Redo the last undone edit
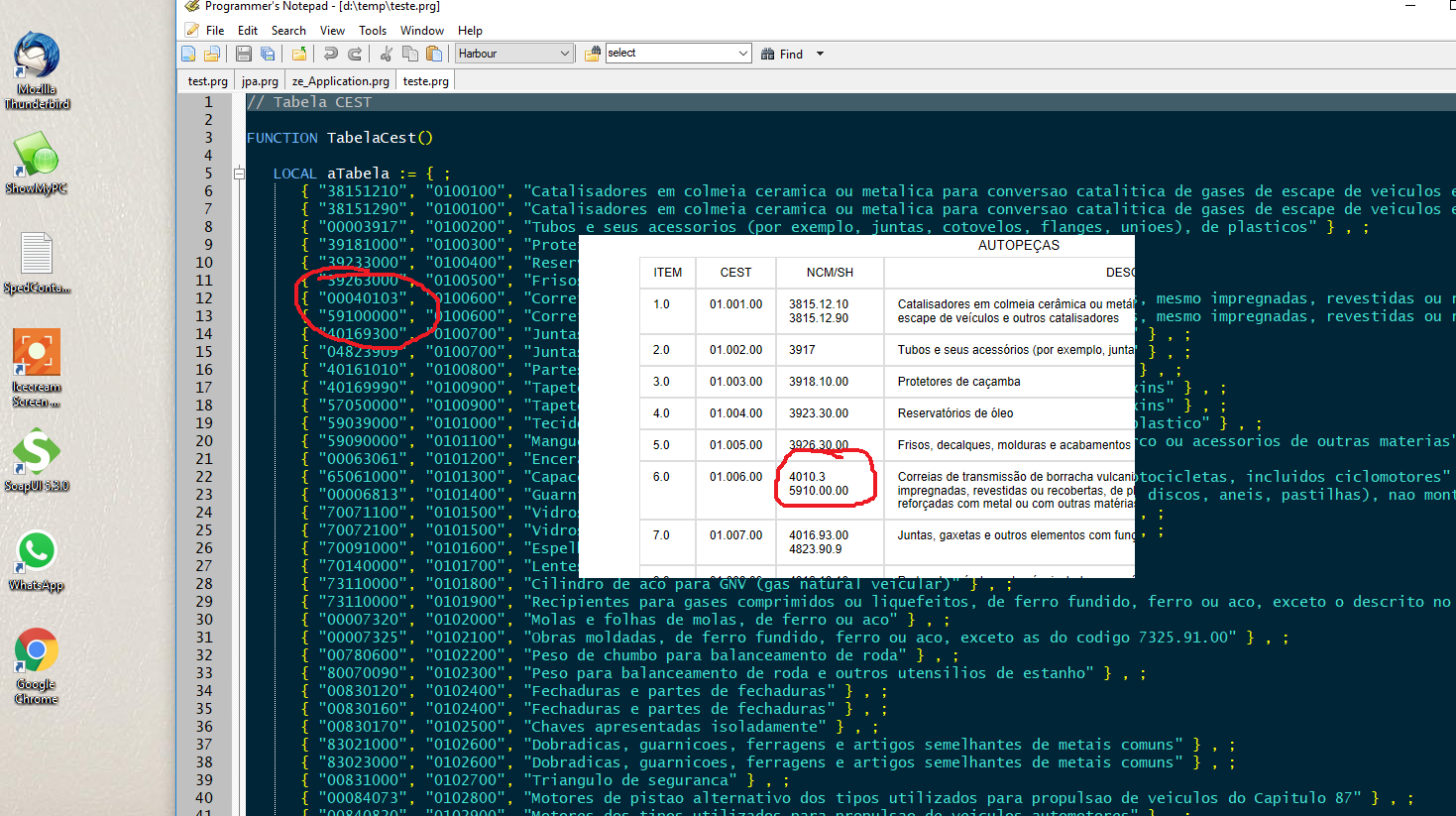Screen dimensions: 1456x816 click(x=354, y=54)
